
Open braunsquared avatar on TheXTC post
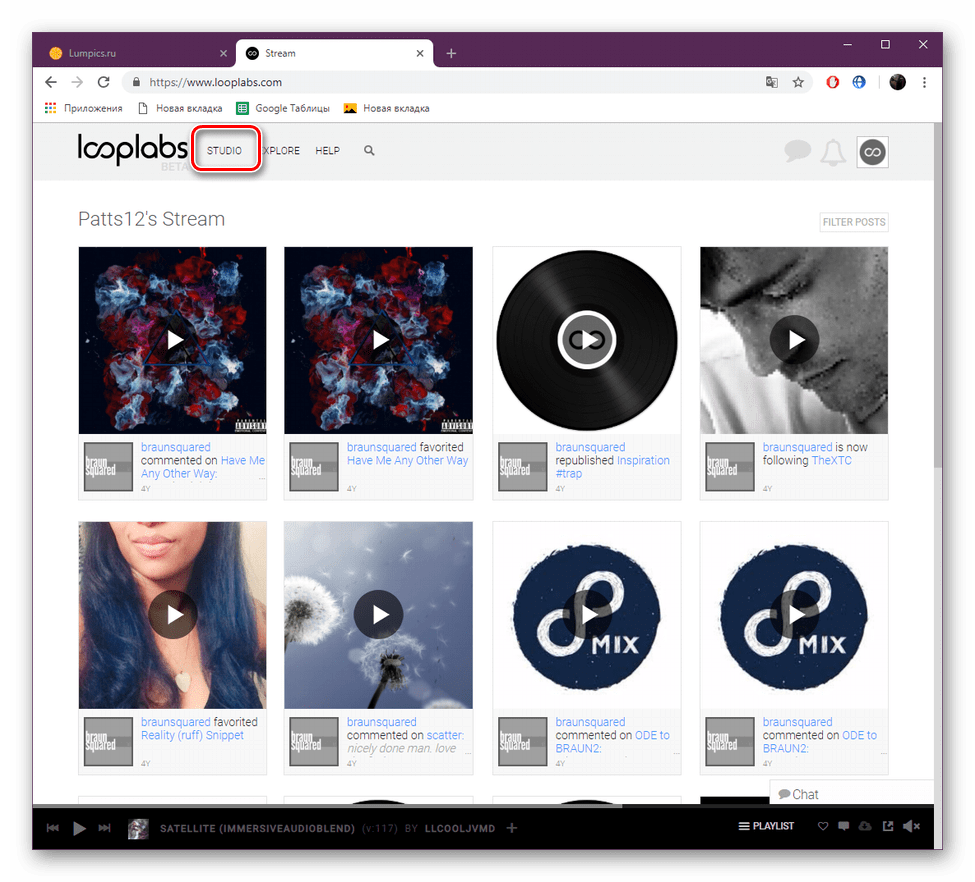coord(730,467)
